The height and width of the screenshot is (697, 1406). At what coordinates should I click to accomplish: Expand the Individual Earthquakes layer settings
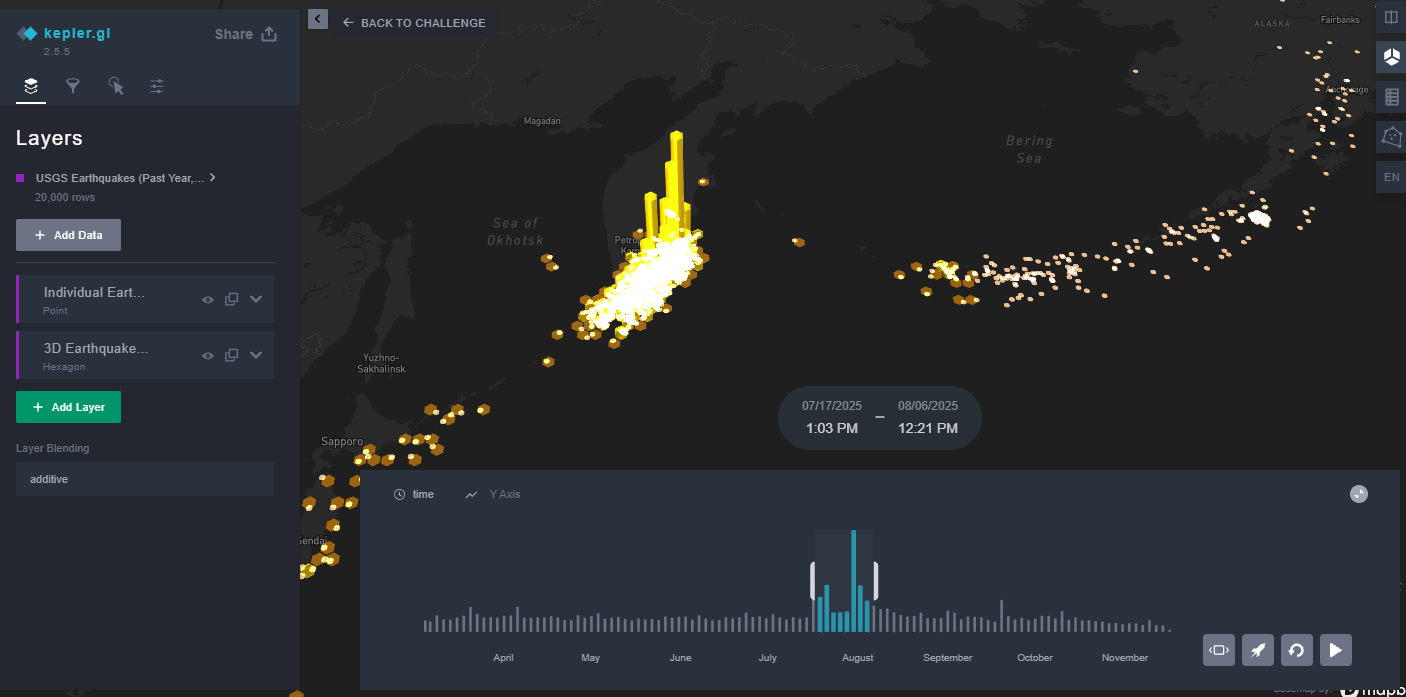[x=256, y=299]
